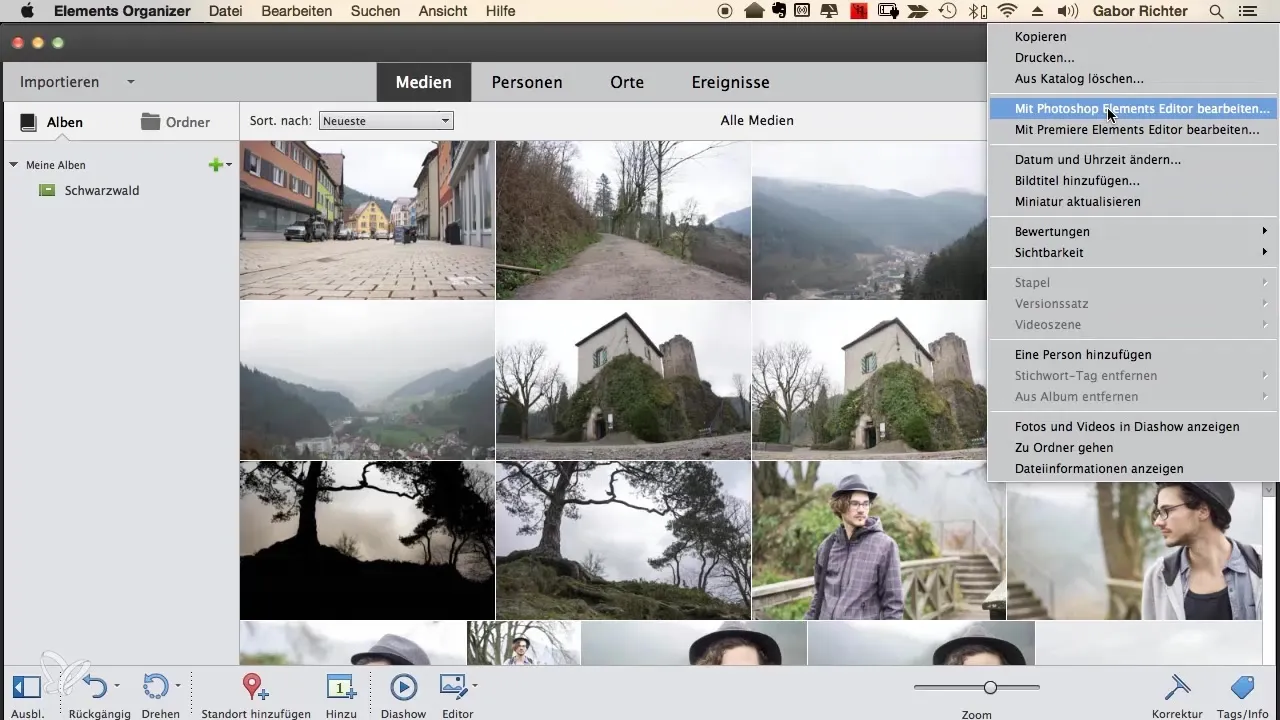1280x720 pixels.
Task: Open the Bearbeiten menu
Action: [296, 11]
